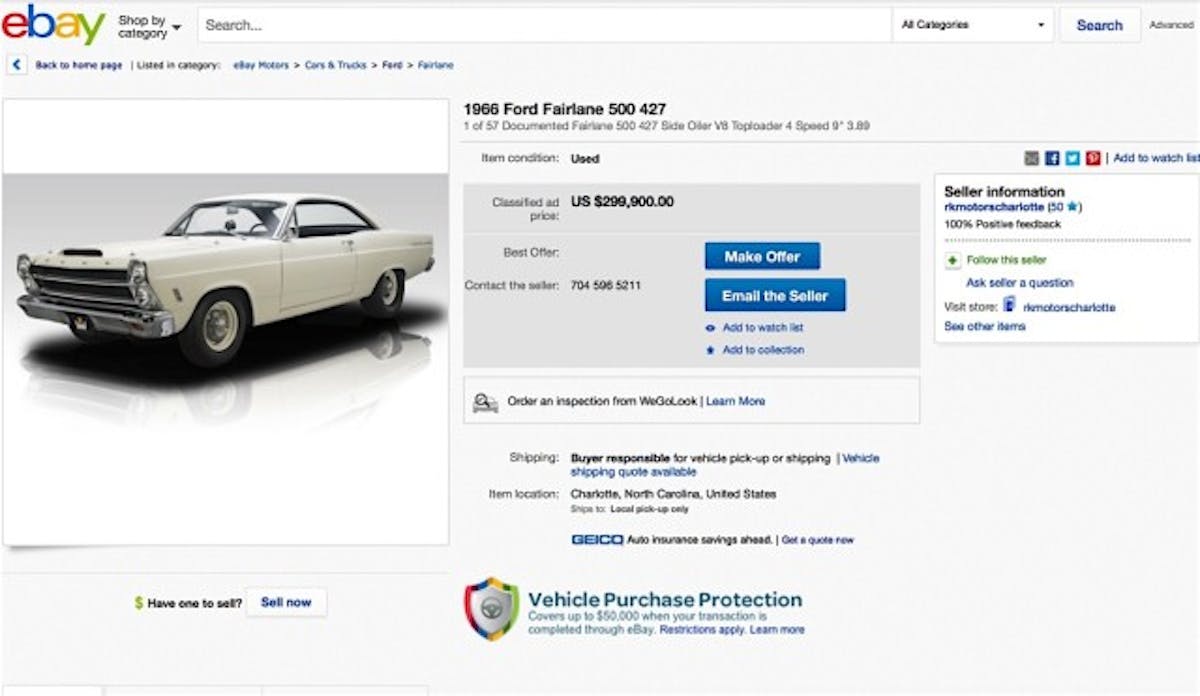This screenshot has width=1200, height=696.
Task: Share listing via email icon
Action: (x=1032, y=158)
